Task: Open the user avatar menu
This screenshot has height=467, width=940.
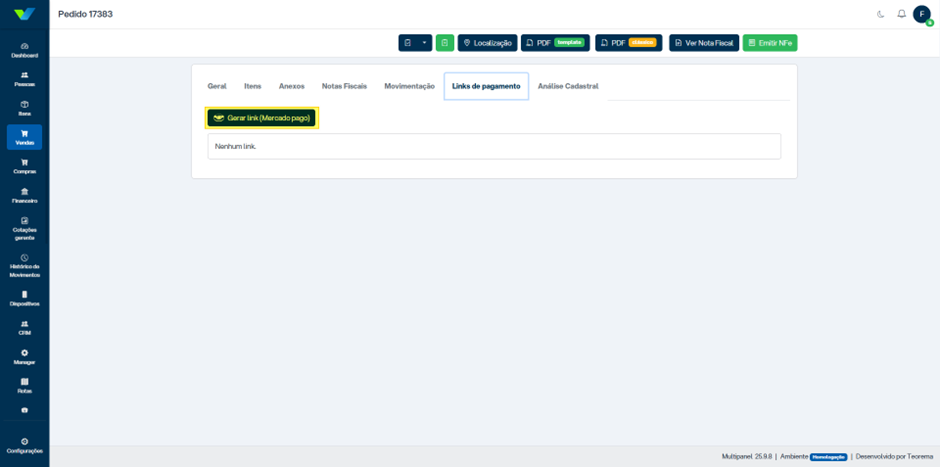Action: (922, 14)
